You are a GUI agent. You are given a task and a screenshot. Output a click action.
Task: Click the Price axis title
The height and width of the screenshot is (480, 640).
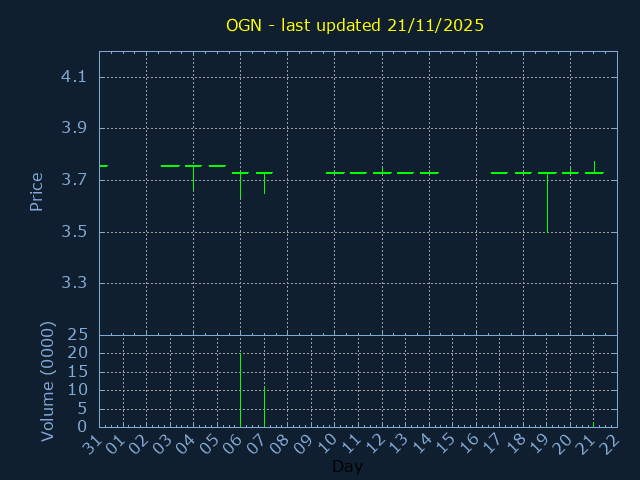(x=36, y=192)
